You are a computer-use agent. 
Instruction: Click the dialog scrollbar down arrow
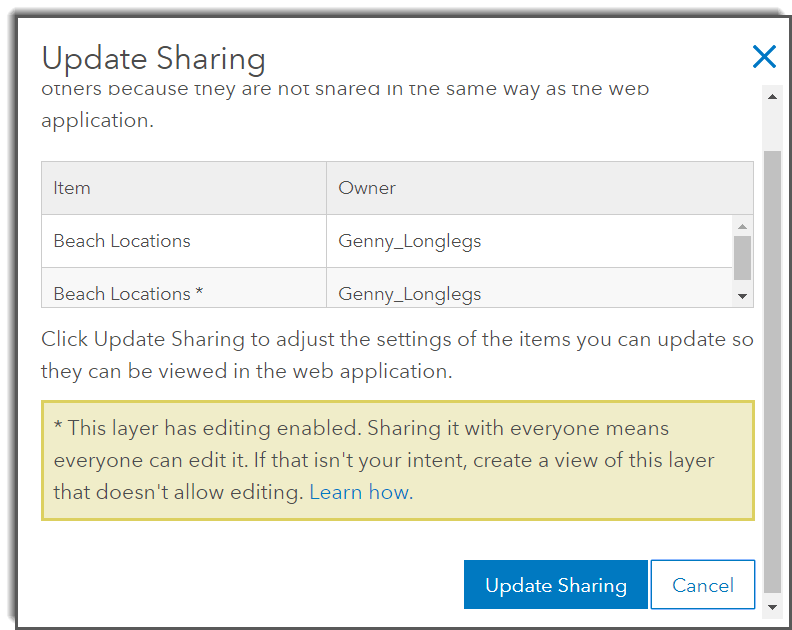(x=771, y=607)
